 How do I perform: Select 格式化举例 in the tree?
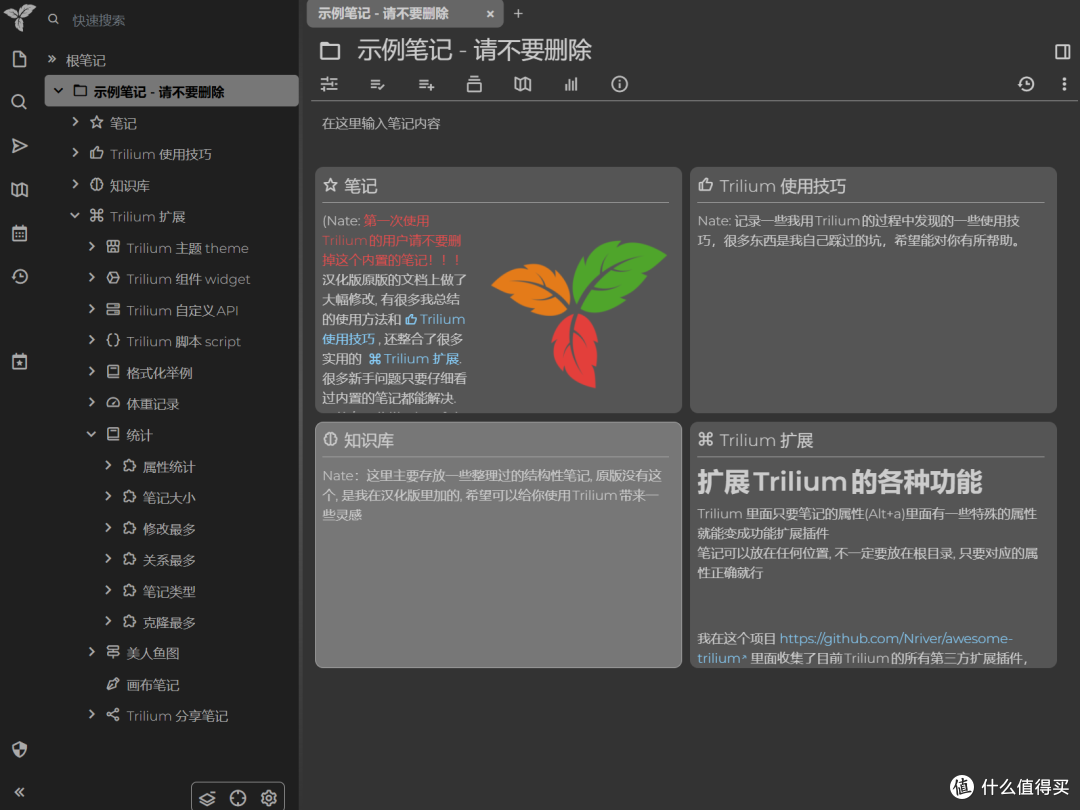(159, 373)
